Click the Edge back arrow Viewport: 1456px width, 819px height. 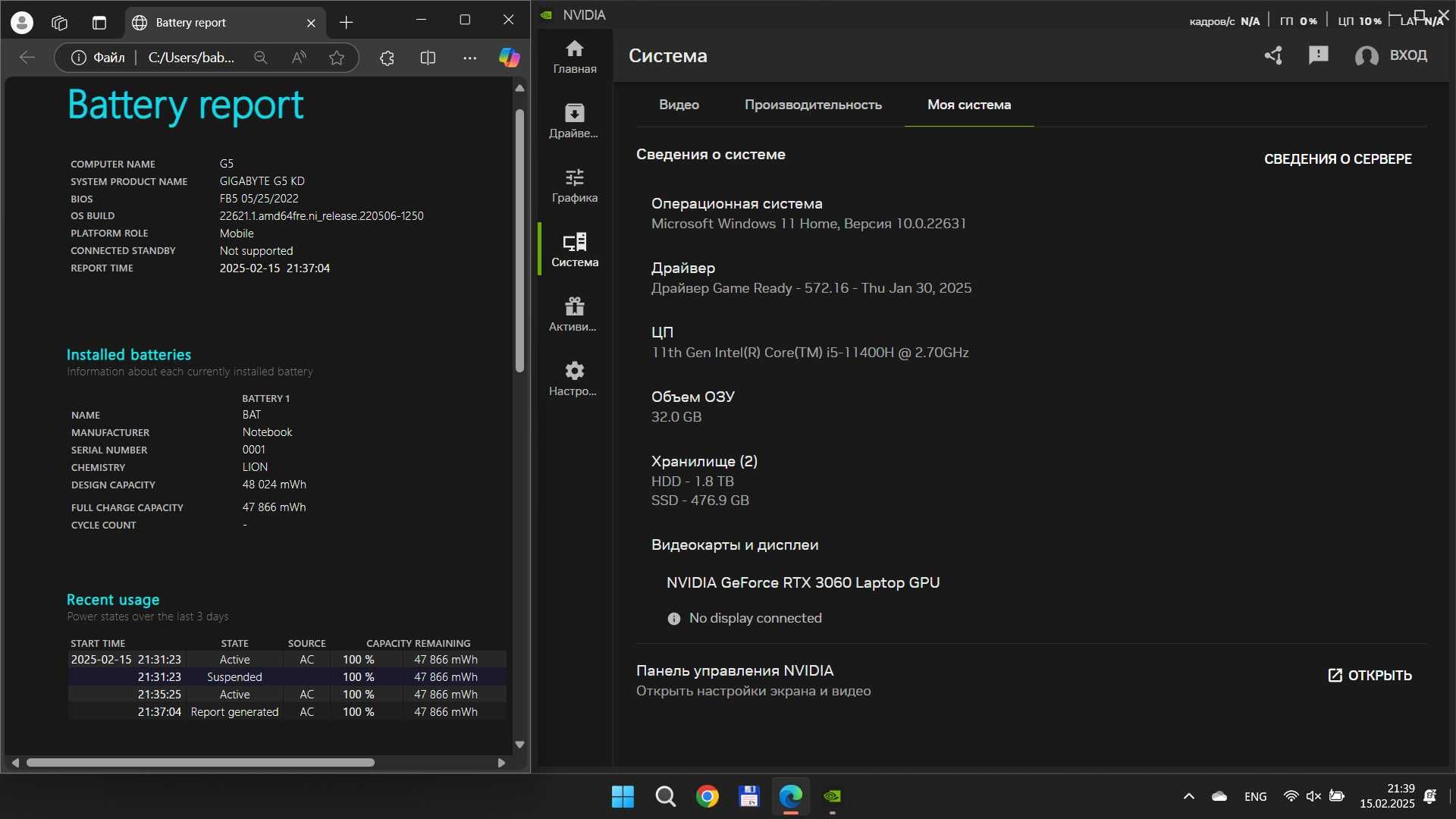pos(27,58)
